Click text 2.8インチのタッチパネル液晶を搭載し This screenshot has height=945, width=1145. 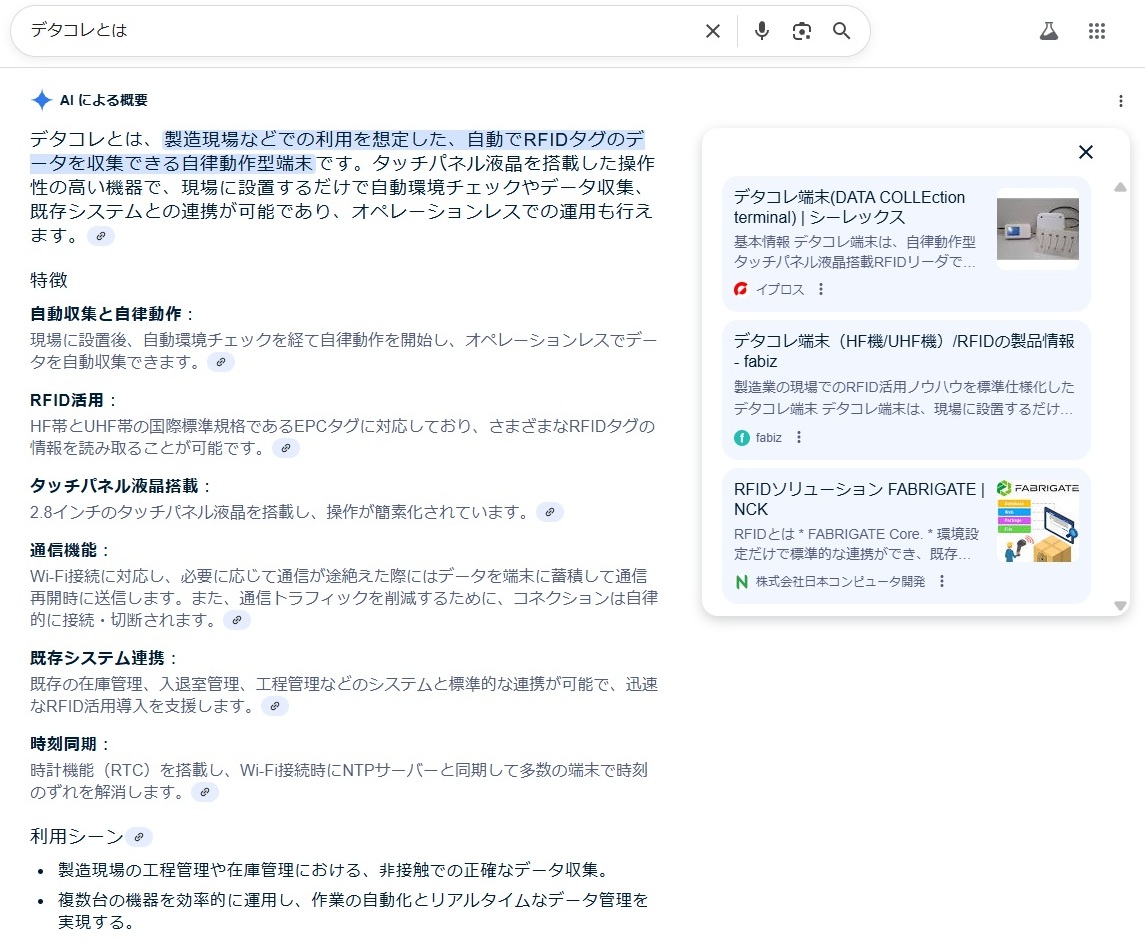click(280, 512)
